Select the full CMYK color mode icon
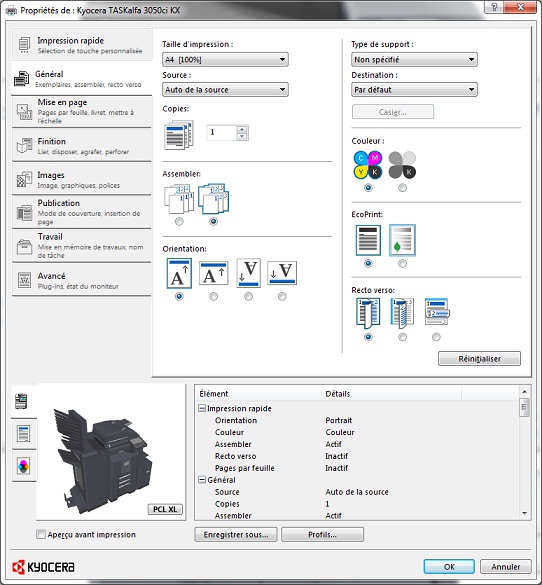This screenshot has width=542, height=585. pos(368,165)
